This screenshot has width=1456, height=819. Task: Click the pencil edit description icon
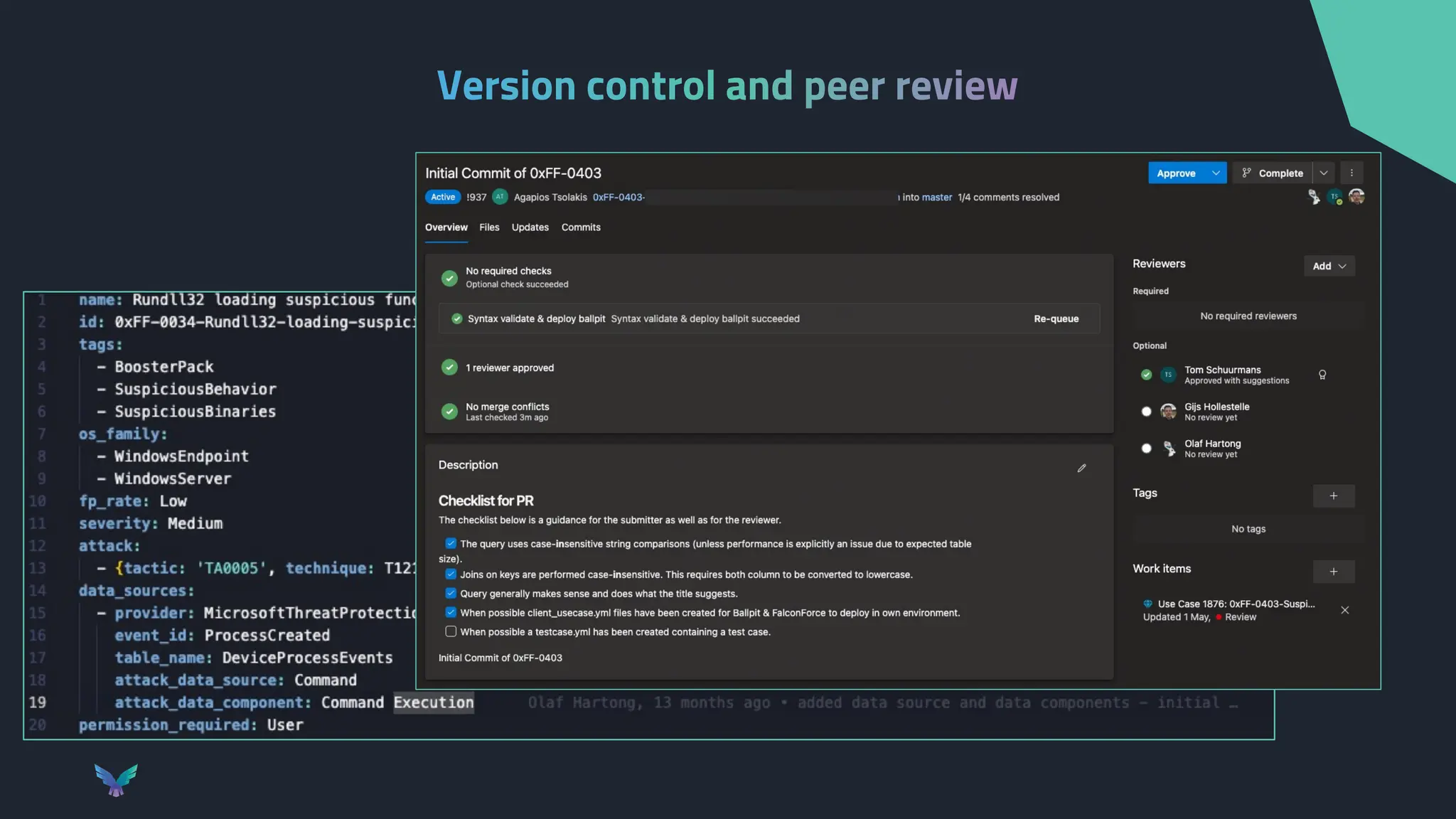pyautogui.click(x=1081, y=468)
